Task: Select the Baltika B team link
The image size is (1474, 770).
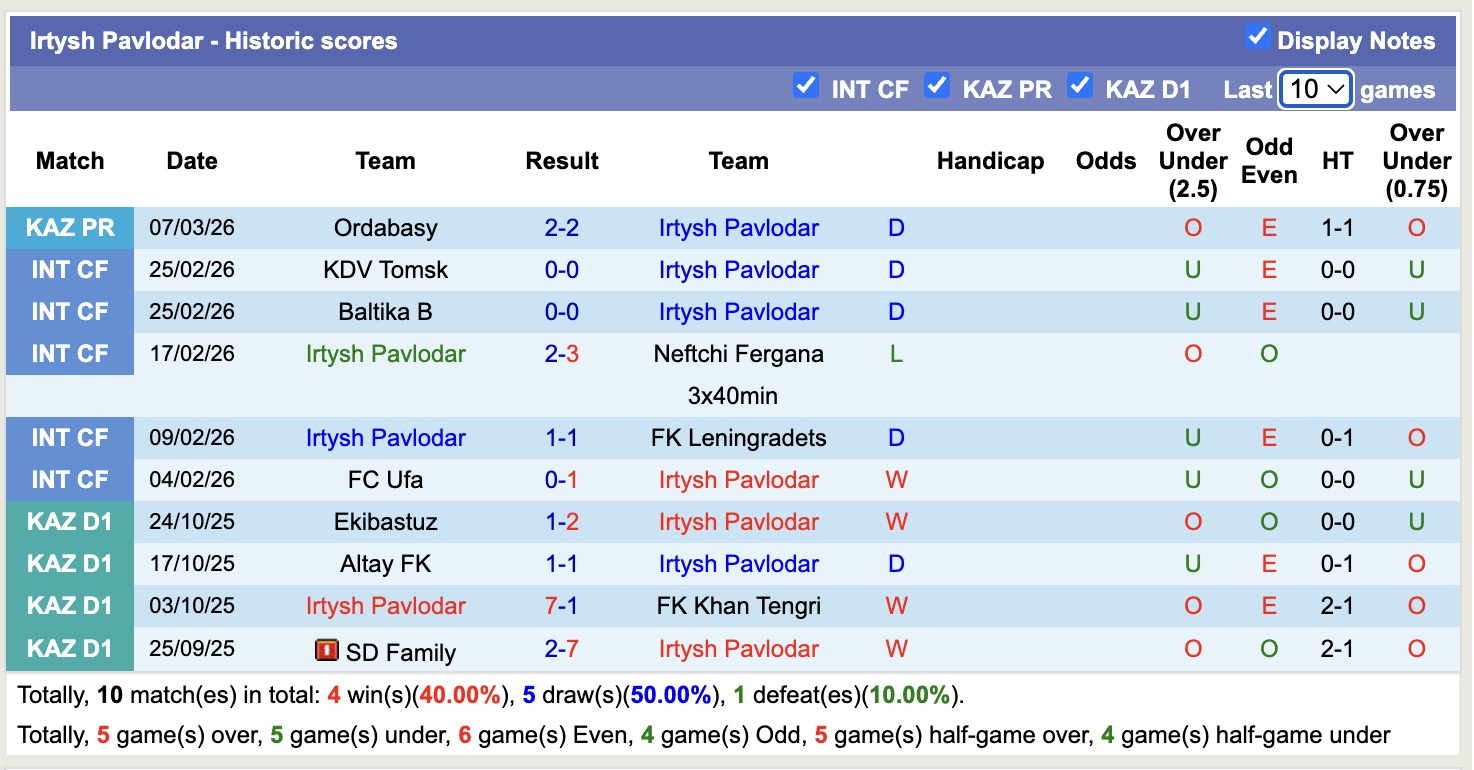Action: coord(385,312)
